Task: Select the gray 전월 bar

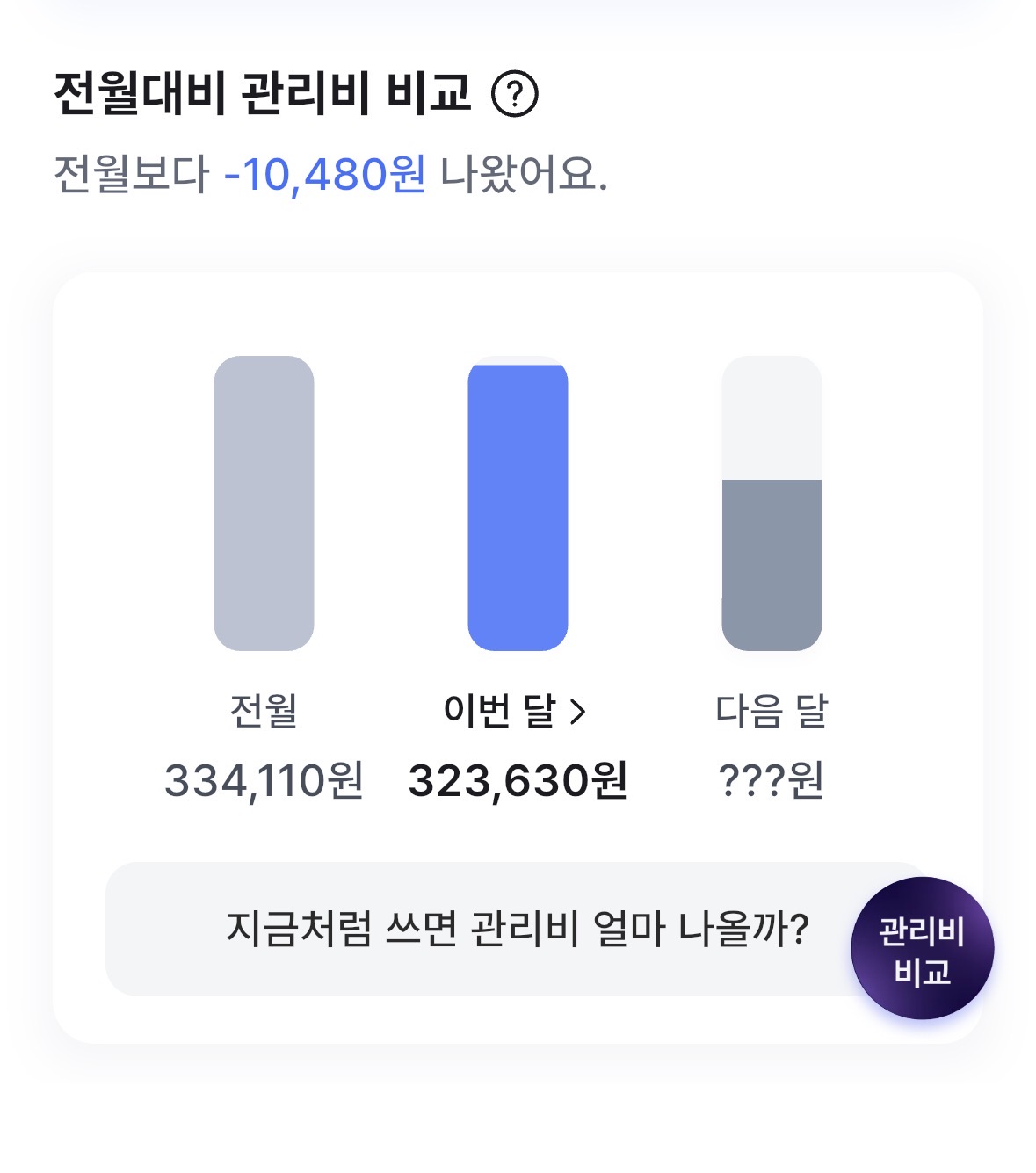Action: coord(264,503)
